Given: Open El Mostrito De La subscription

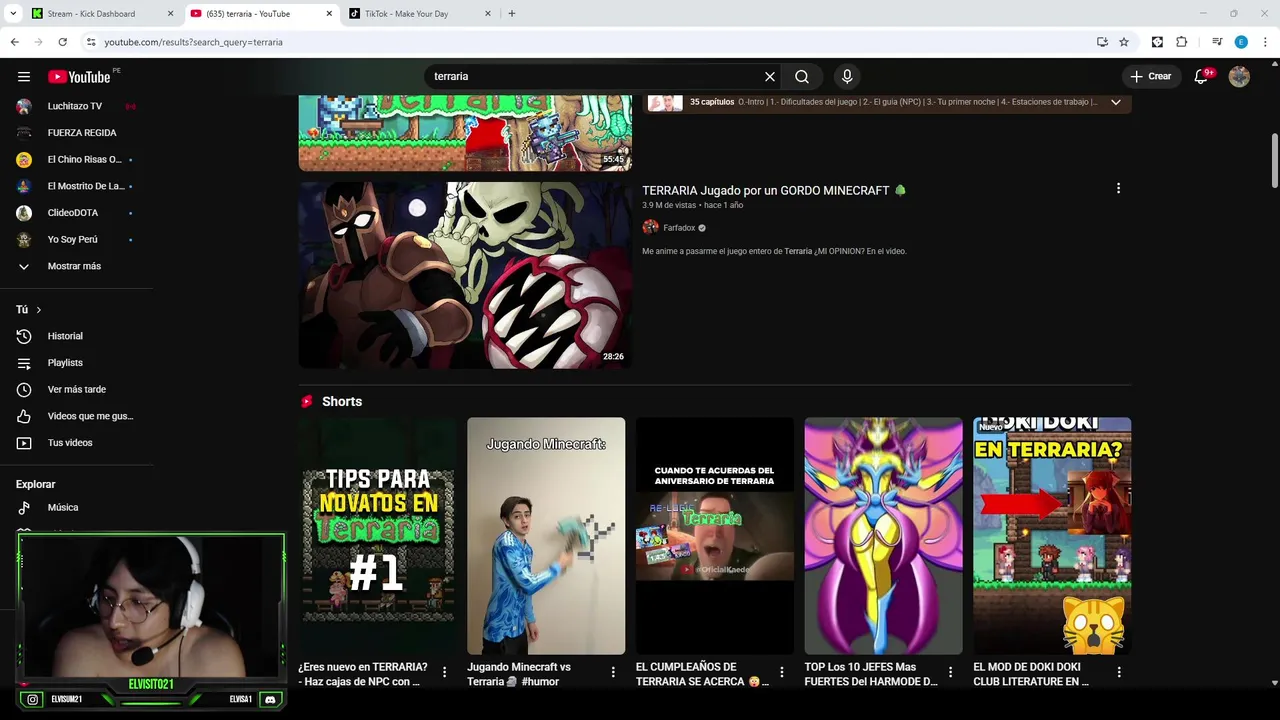Looking at the screenshot, I should (76, 186).
